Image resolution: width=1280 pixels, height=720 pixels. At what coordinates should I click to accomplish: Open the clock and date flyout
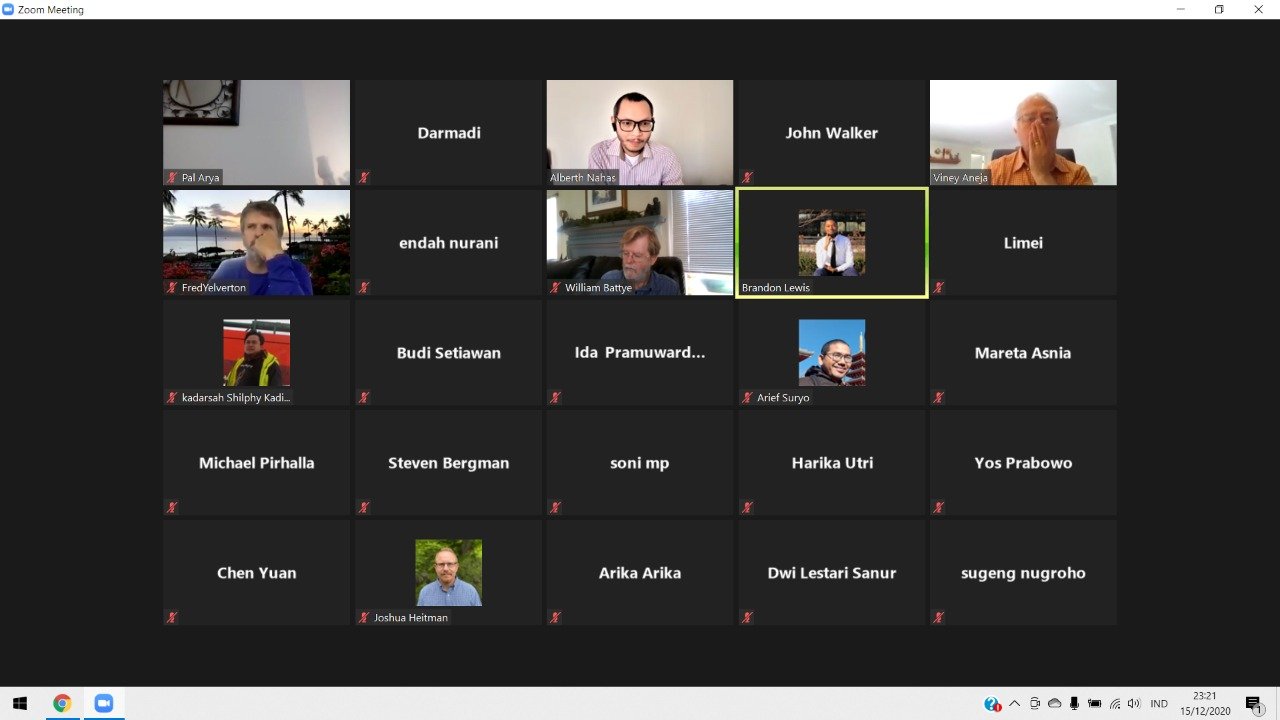click(x=1204, y=703)
